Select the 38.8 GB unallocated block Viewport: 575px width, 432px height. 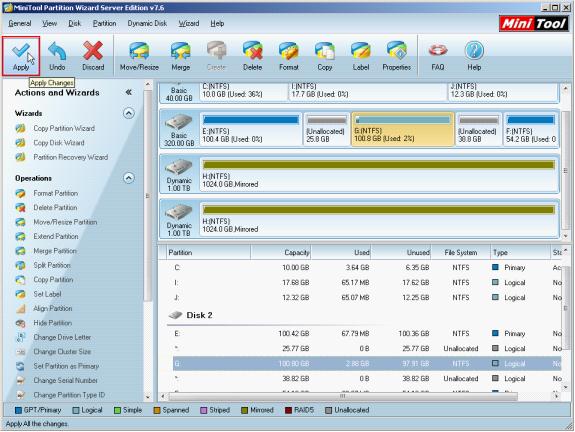(x=479, y=129)
